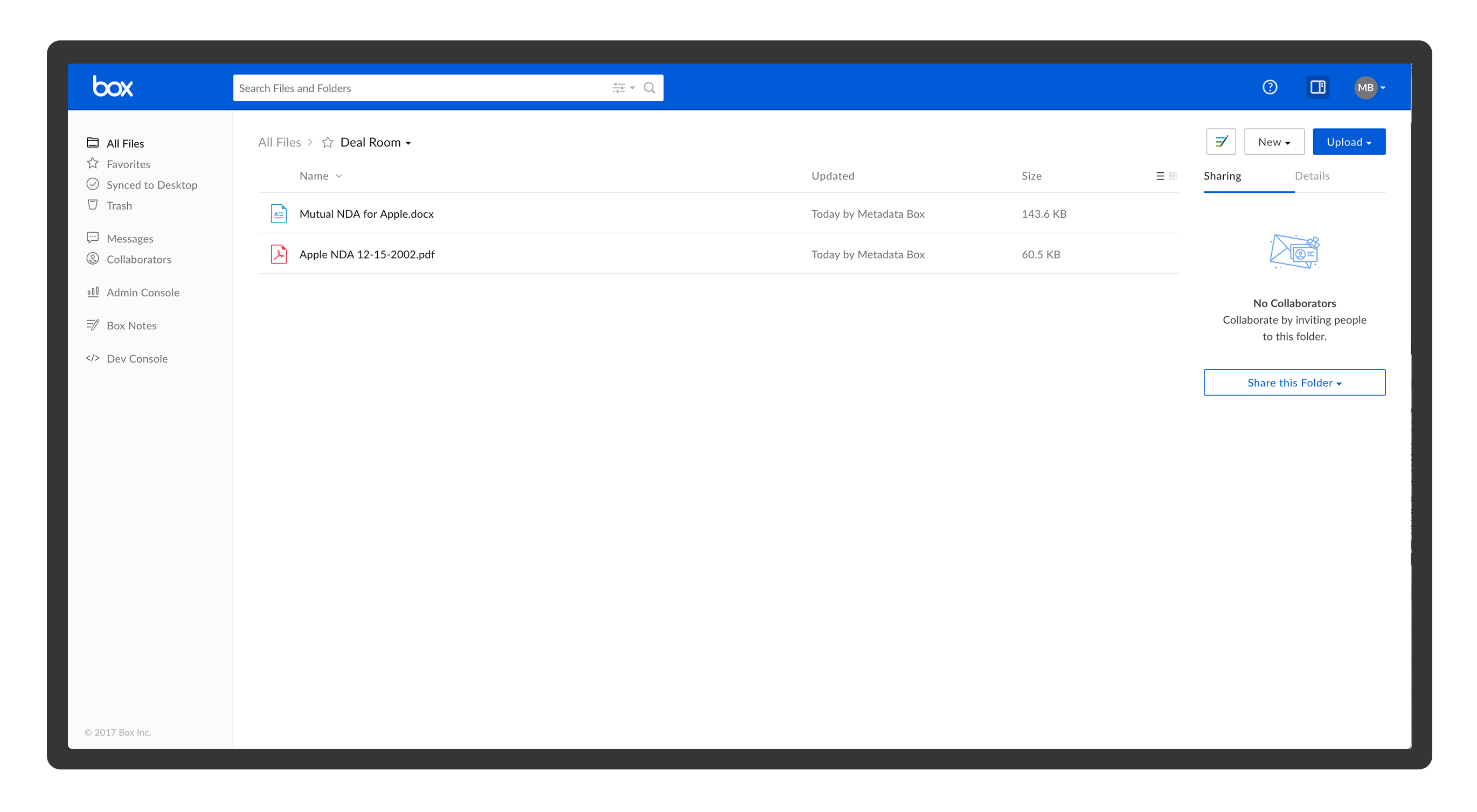
Task: Click the Messages speech bubble icon
Action: click(x=92, y=238)
